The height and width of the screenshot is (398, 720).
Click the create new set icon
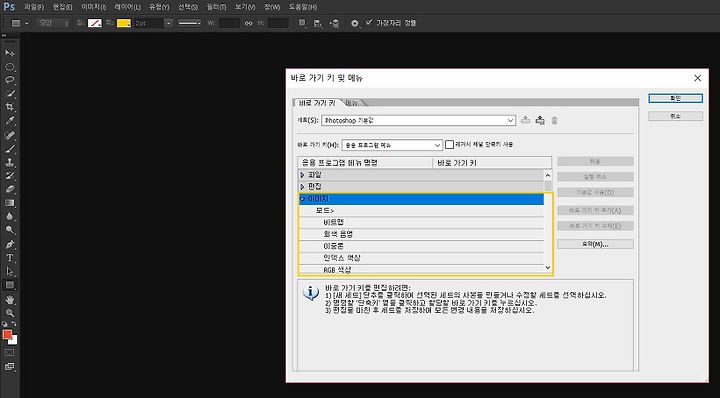[540, 120]
